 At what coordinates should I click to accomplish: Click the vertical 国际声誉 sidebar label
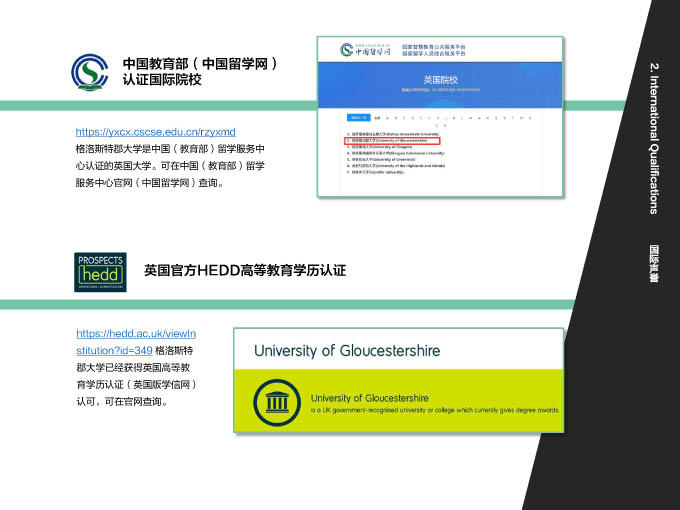click(x=654, y=262)
